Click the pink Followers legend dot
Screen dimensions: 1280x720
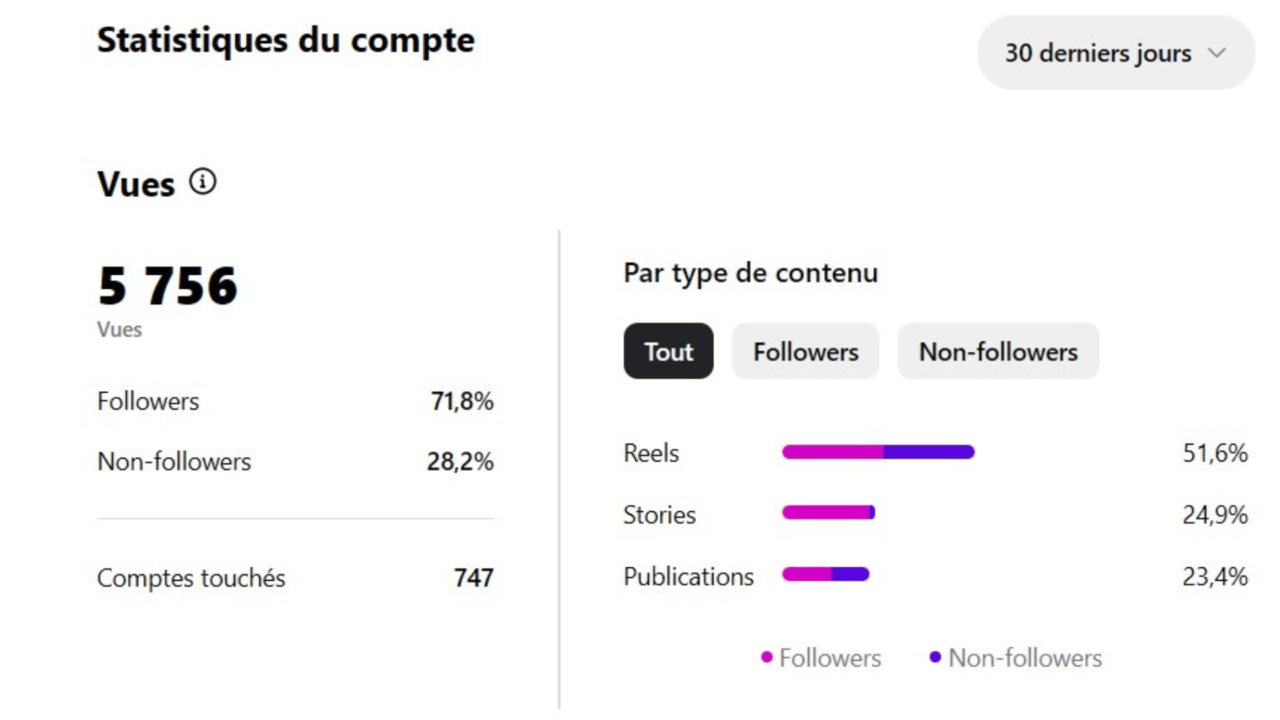tap(767, 657)
